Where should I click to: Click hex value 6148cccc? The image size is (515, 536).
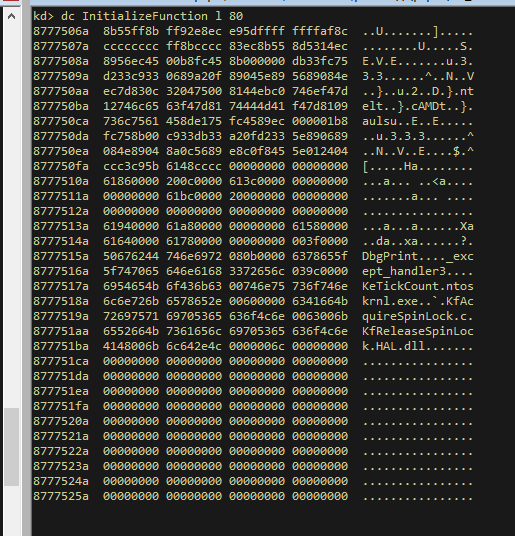coord(194,166)
